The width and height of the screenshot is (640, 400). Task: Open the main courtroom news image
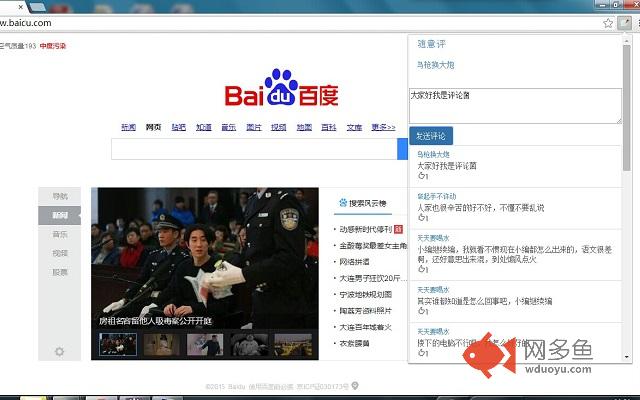click(x=205, y=257)
